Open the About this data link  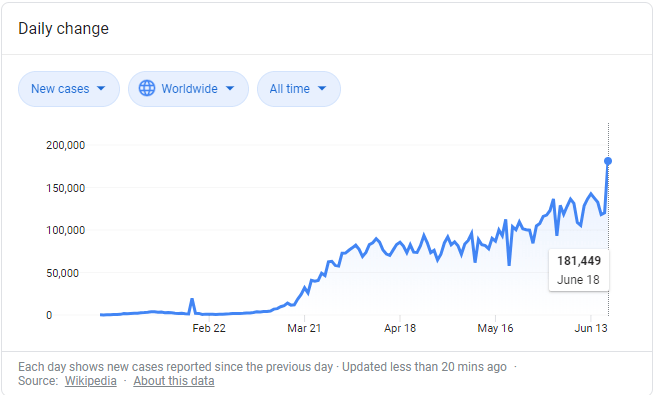(174, 381)
